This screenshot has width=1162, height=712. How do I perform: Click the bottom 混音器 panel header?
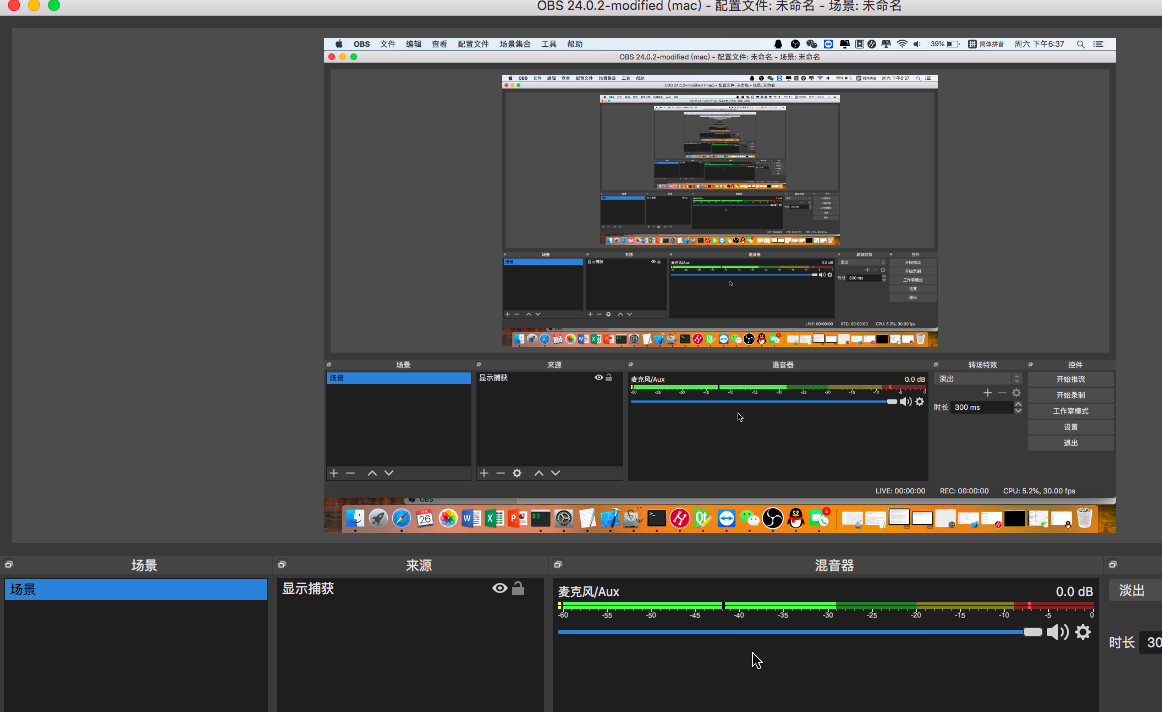[834, 565]
